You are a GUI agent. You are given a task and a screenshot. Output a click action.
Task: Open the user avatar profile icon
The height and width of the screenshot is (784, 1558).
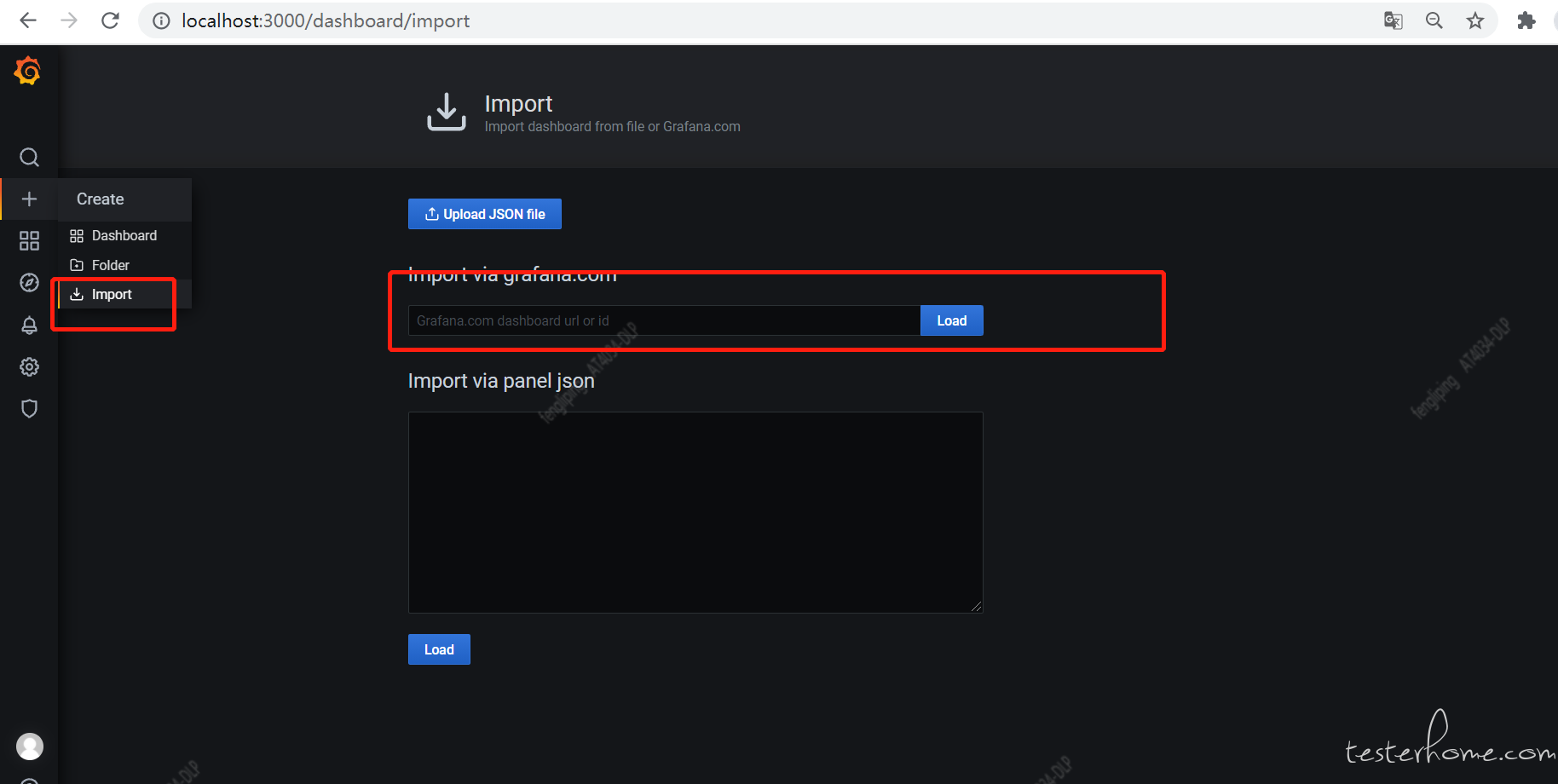tap(30, 747)
